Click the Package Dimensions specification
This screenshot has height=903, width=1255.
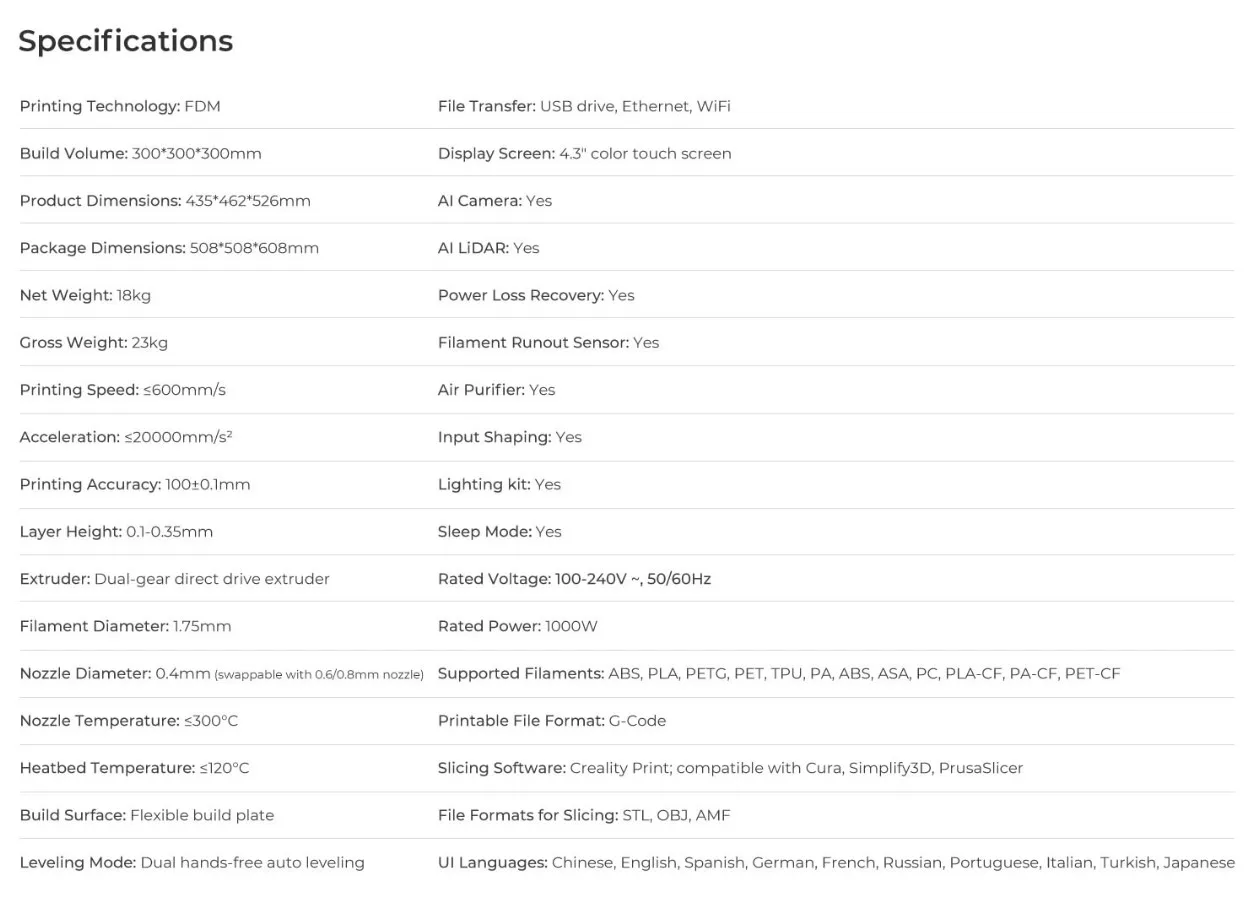pyautogui.click(x=169, y=248)
